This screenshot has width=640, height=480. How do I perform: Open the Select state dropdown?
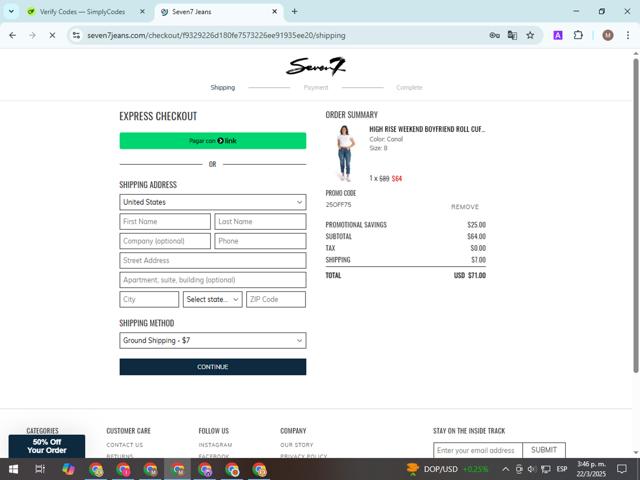coord(212,300)
